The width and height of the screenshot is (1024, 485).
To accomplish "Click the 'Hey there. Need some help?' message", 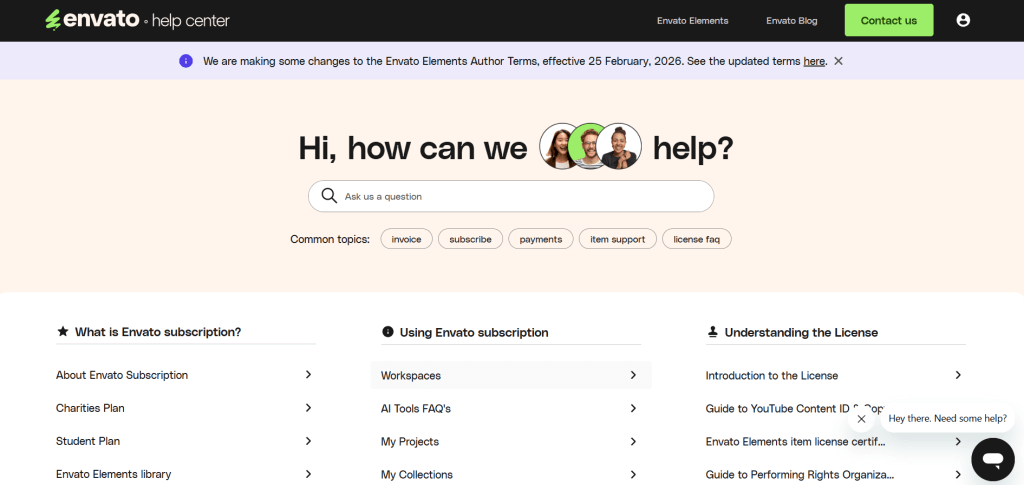I will [948, 419].
